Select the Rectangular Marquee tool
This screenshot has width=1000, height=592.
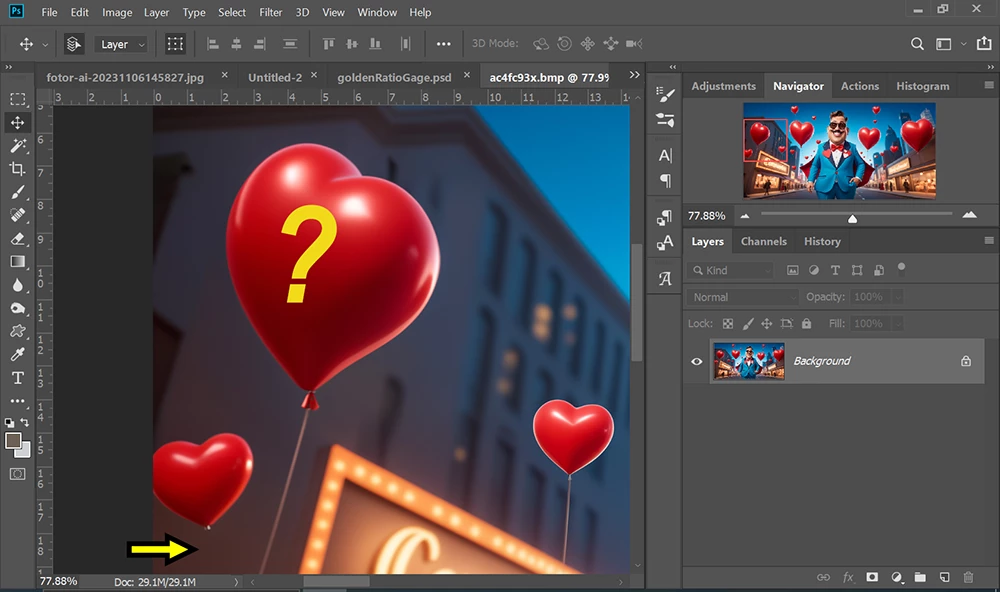(18, 99)
